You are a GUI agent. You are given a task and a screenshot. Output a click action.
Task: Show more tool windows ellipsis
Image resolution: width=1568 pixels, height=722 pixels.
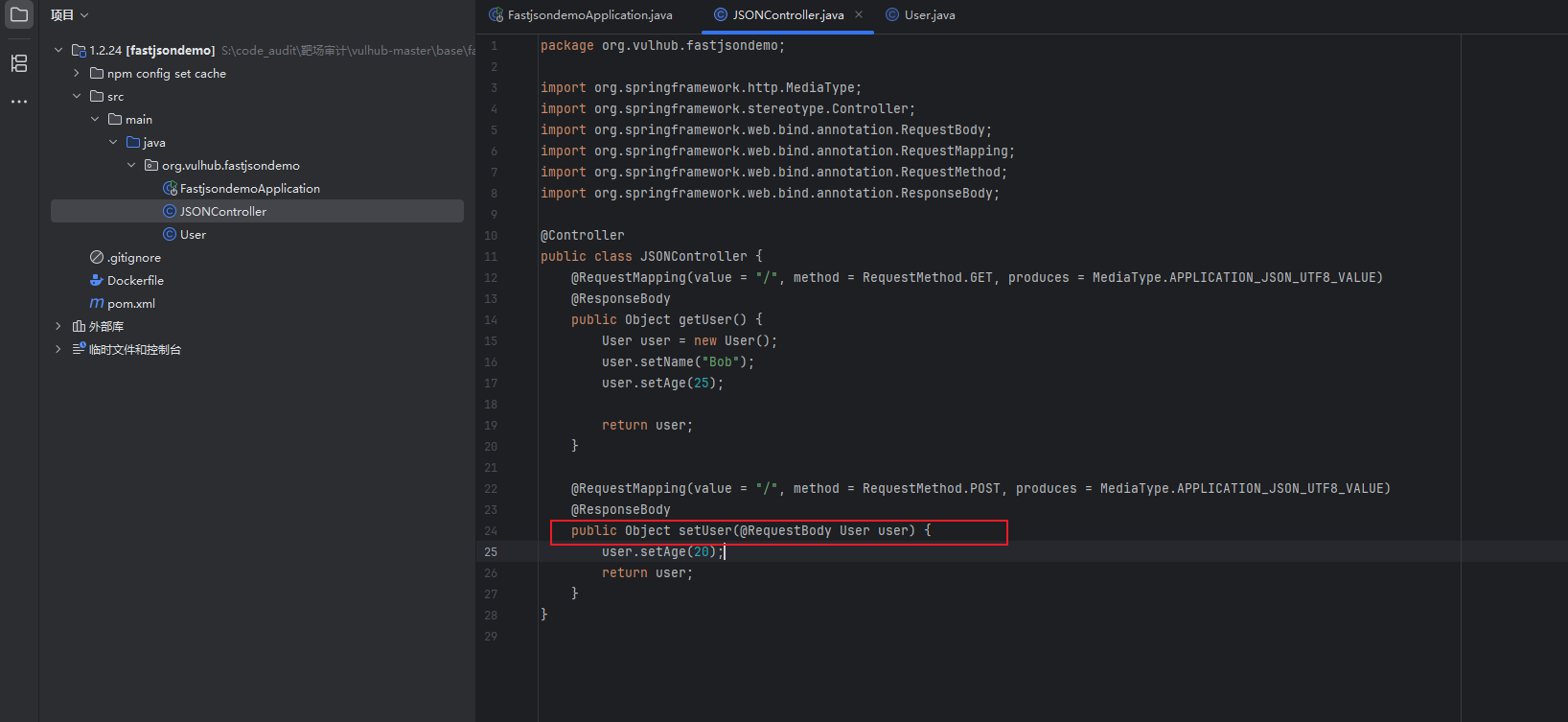[x=19, y=101]
